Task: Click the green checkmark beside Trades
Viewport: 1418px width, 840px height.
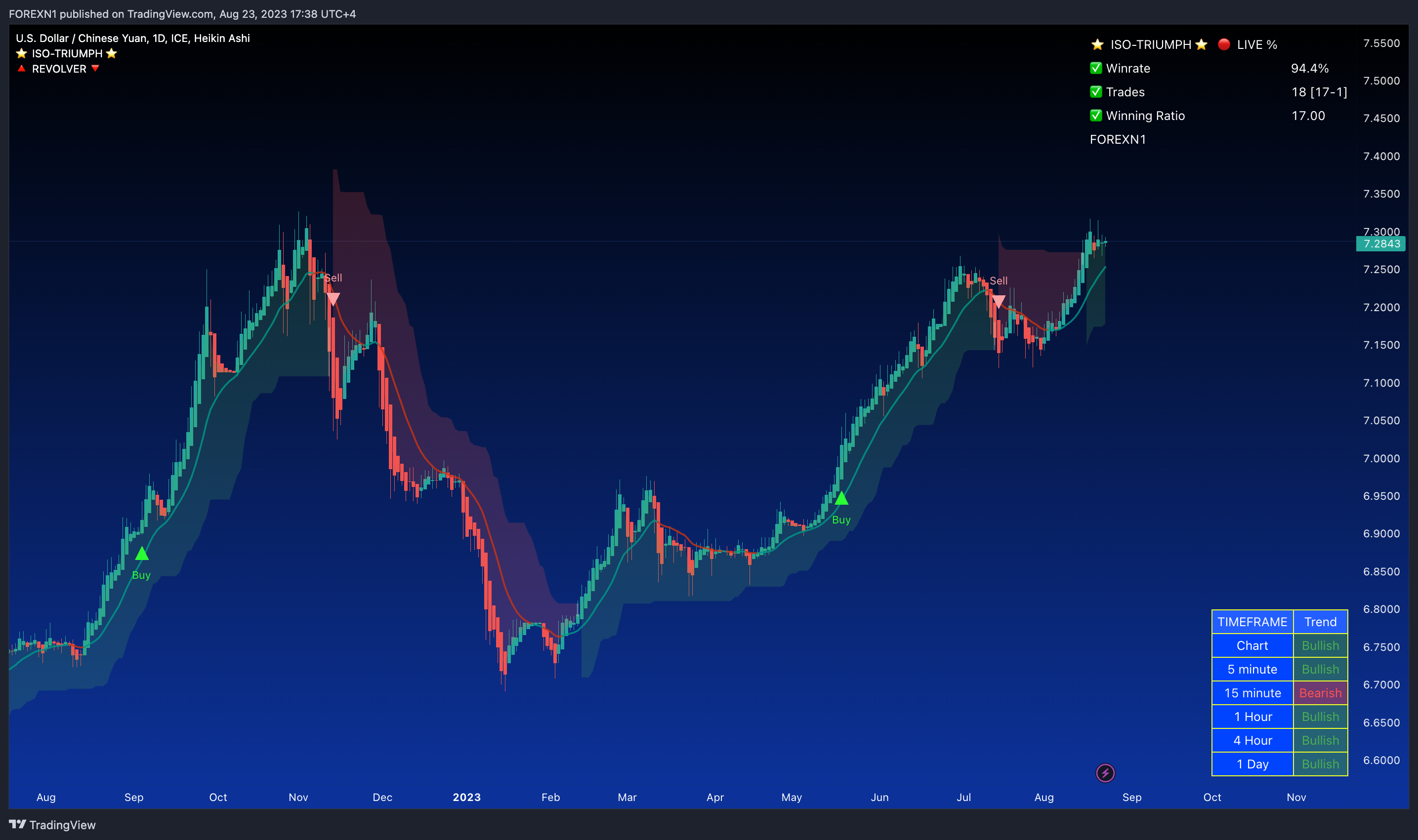Action: click(1096, 92)
